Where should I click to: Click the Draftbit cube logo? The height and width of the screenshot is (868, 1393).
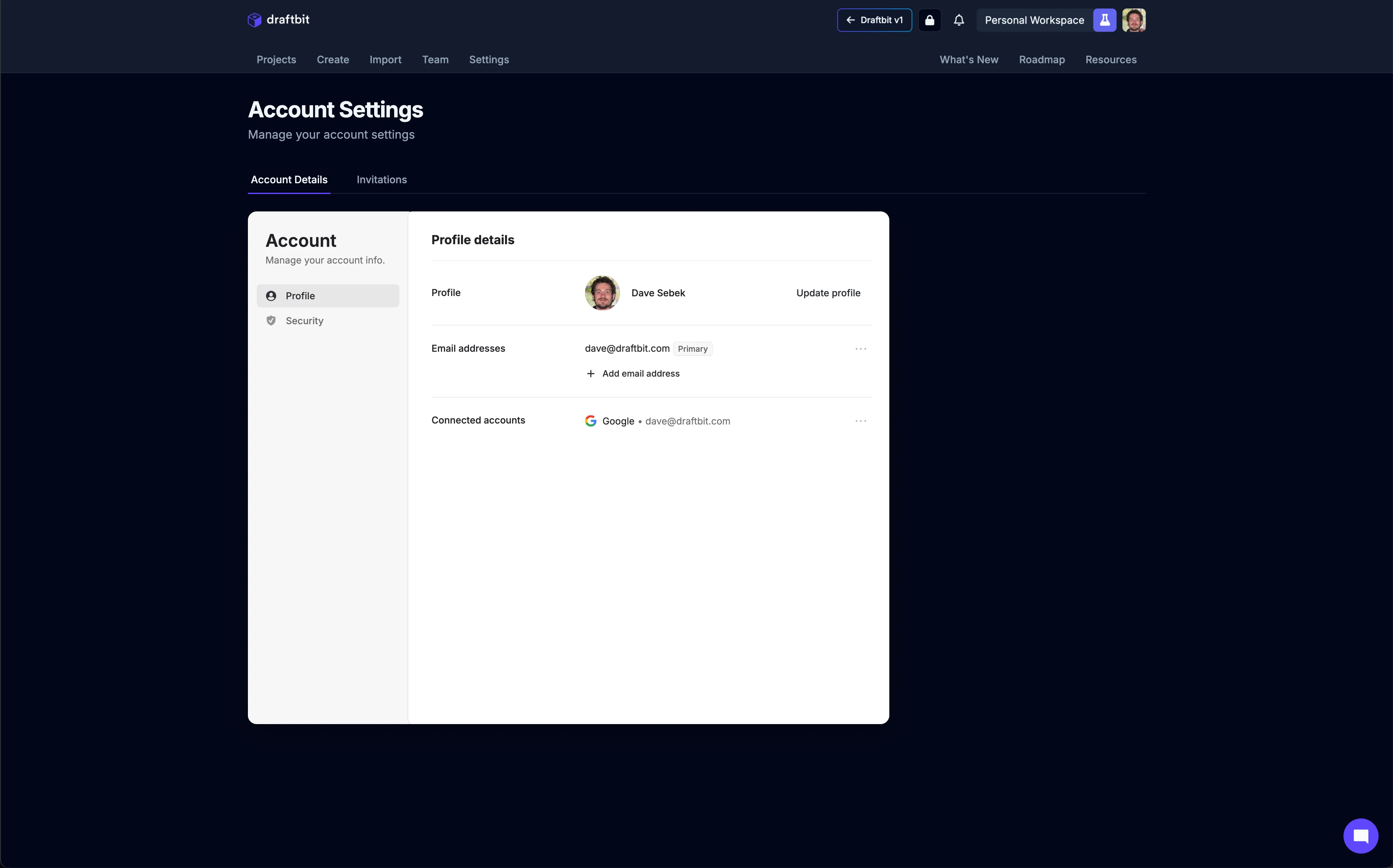click(254, 20)
